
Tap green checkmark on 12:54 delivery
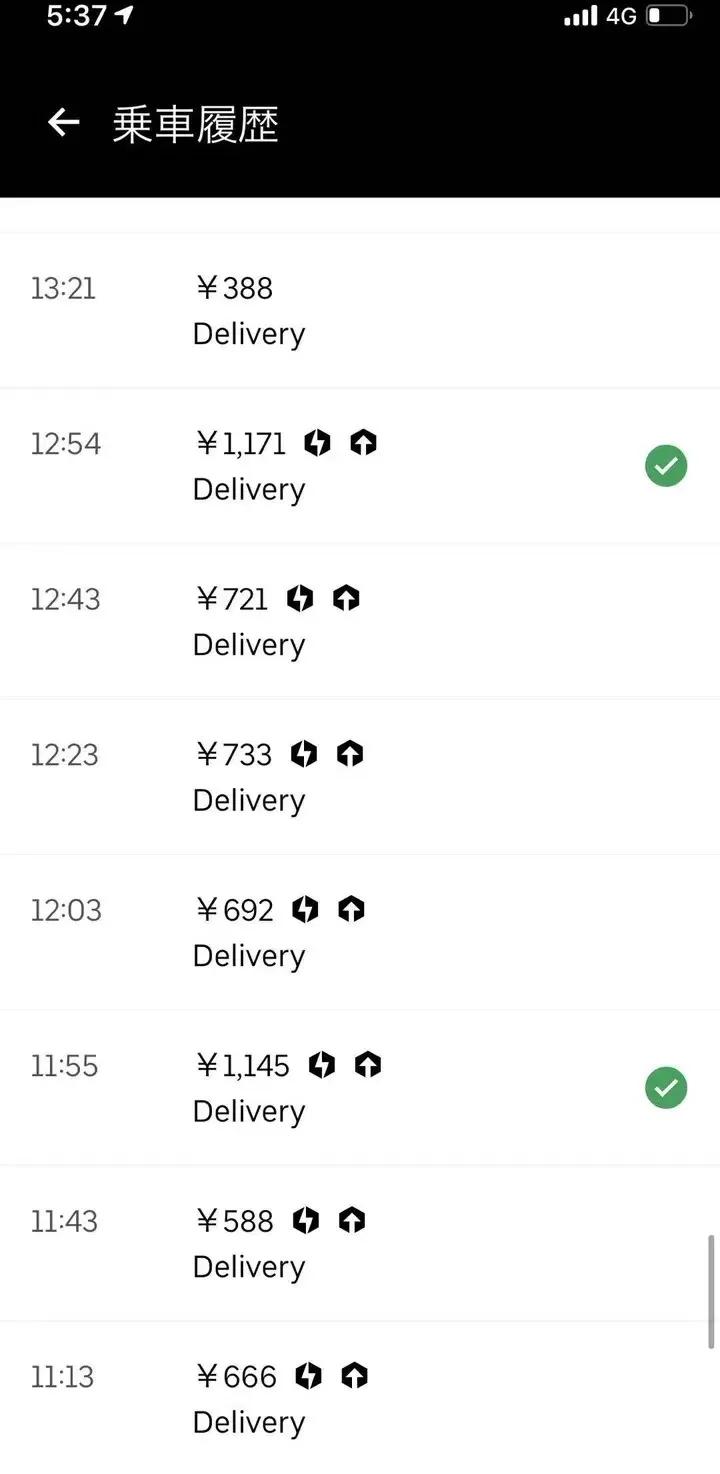666,466
